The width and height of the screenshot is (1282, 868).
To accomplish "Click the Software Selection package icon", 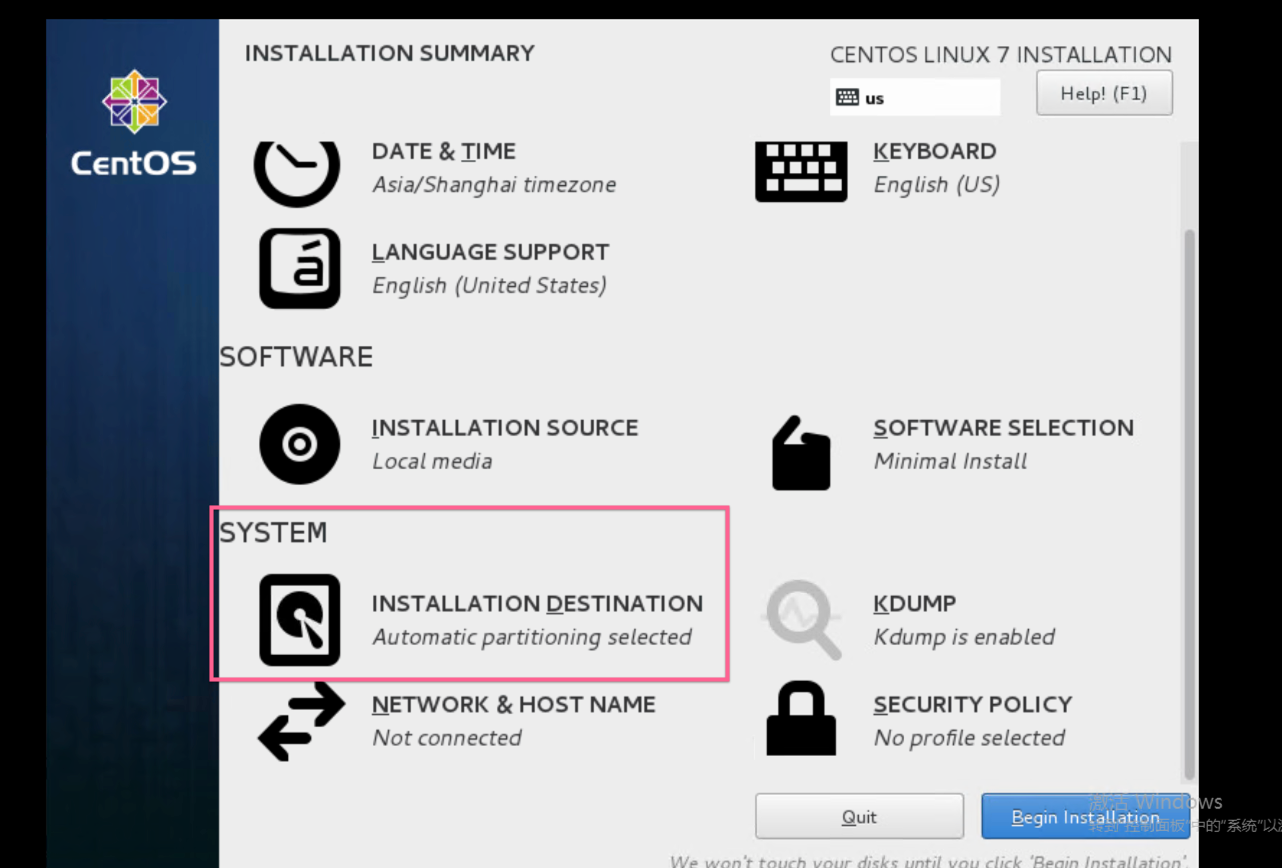I will coord(801,453).
